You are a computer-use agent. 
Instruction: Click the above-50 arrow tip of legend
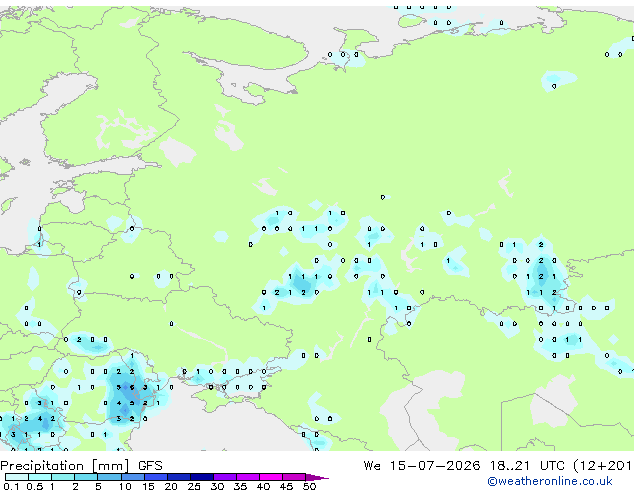click(317, 477)
